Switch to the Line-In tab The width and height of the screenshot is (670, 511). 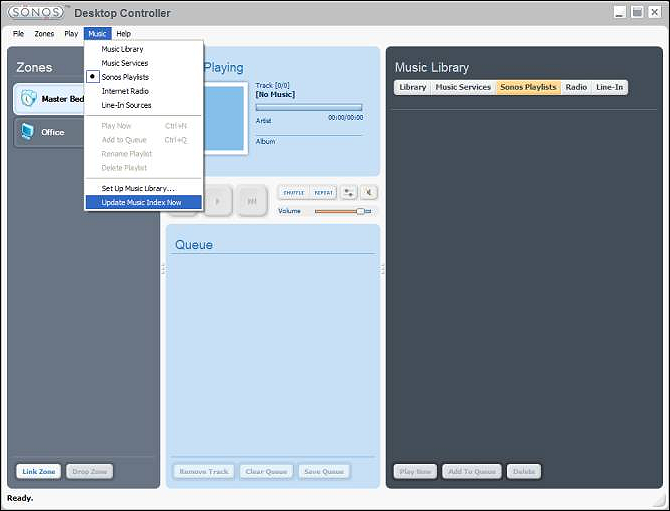[x=610, y=87]
